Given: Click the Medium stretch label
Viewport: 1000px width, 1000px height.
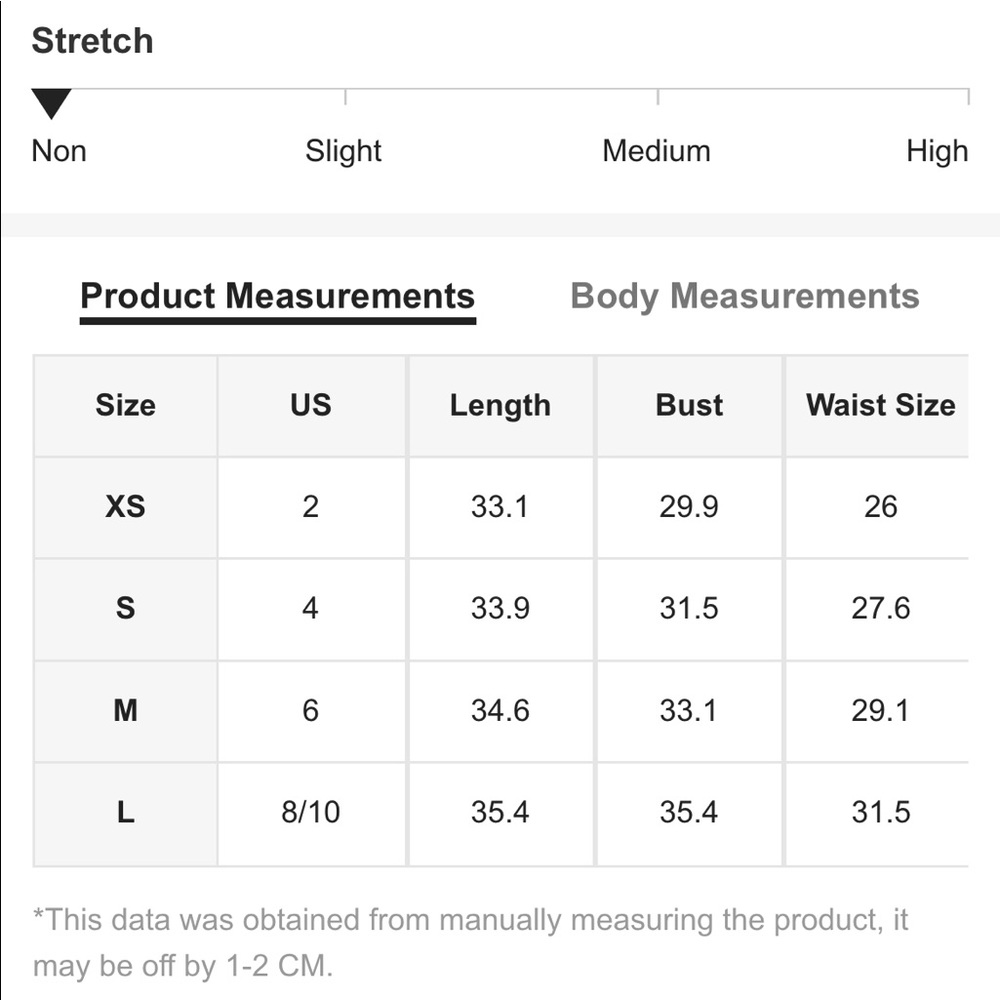Looking at the screenshot, I should (656, 151).
